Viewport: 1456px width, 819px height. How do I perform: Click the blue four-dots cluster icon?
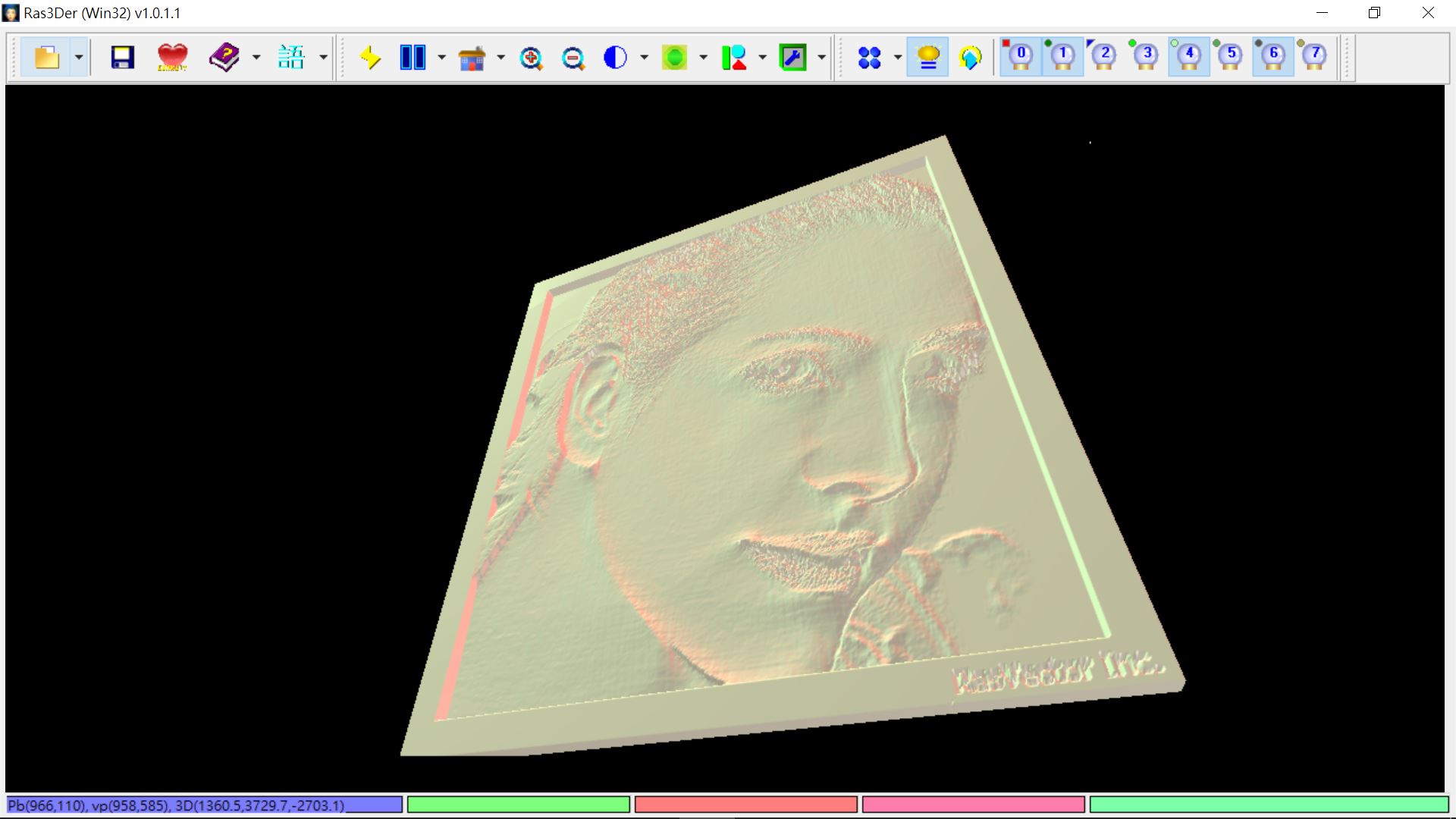(x=869, y=58)
